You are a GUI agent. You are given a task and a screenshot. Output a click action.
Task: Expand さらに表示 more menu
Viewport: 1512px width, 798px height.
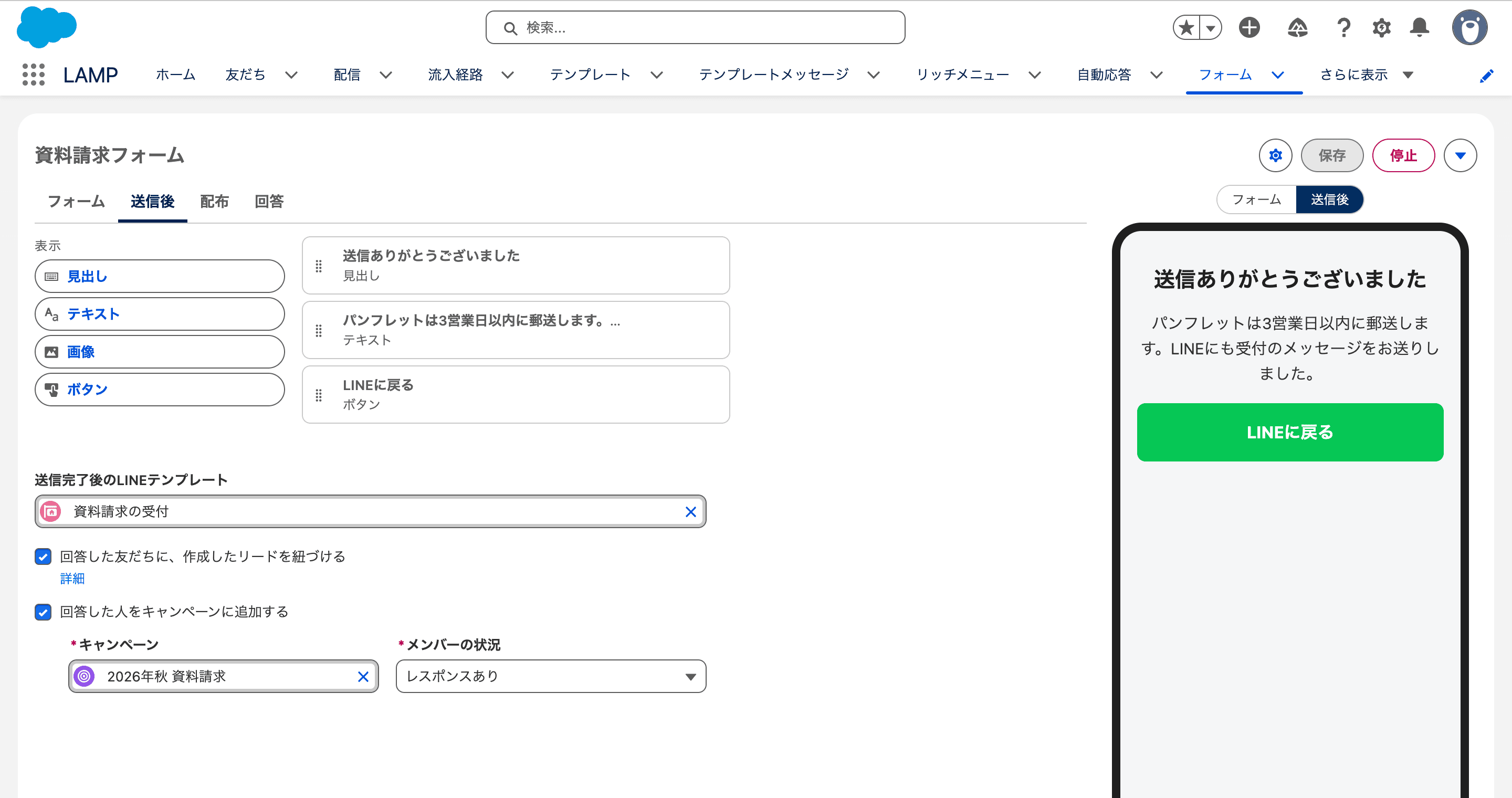pos(1367,75)
